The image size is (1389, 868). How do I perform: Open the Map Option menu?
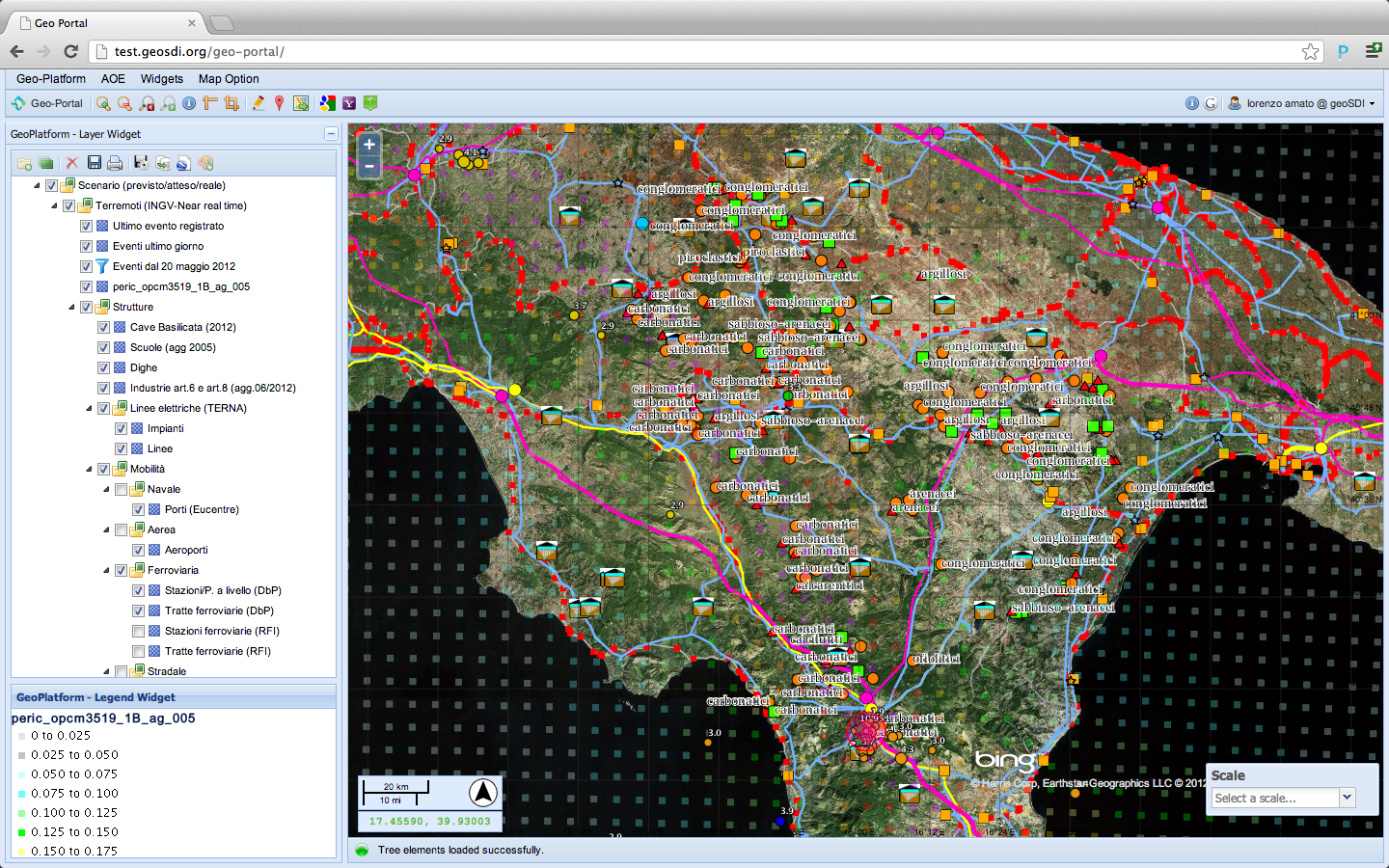[229, 79]
